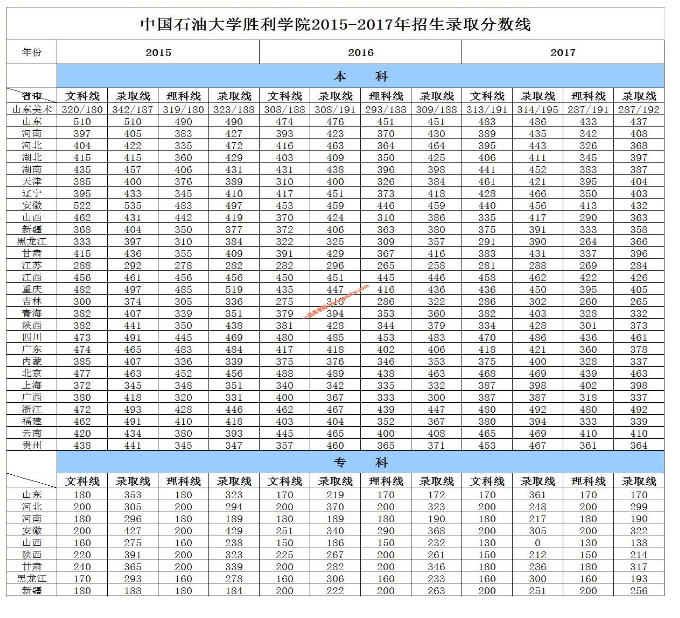Select the 福建 row label
680x618 pixels.
[x=31, y=421]
